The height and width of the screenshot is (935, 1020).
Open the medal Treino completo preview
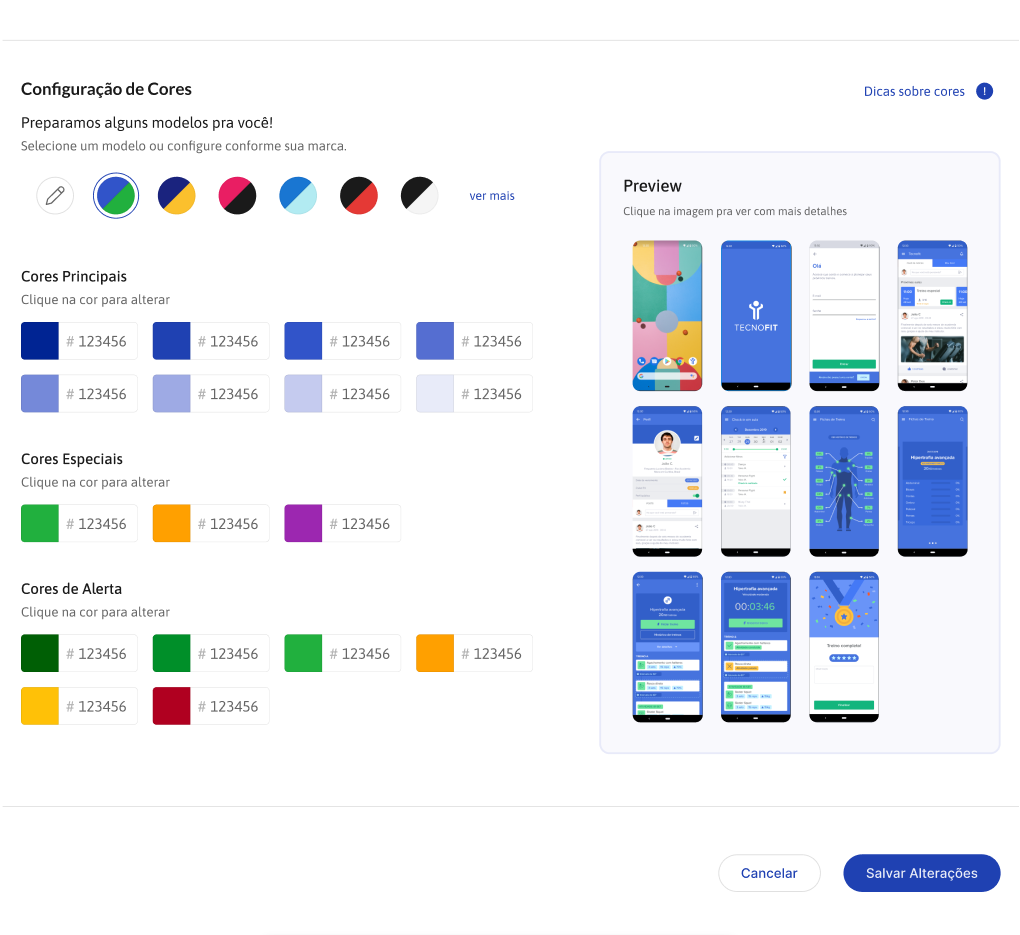coord(844,647)
